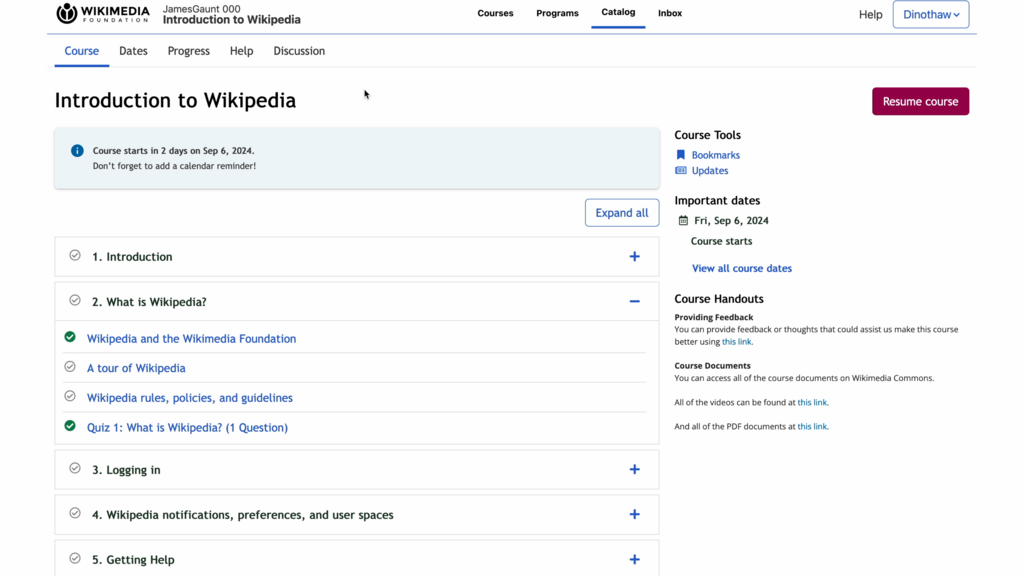Image resolution: width=1024 pixels, height=576 pixels.
Task: Open View all course dates link
Action: click(x=742, y=268)
